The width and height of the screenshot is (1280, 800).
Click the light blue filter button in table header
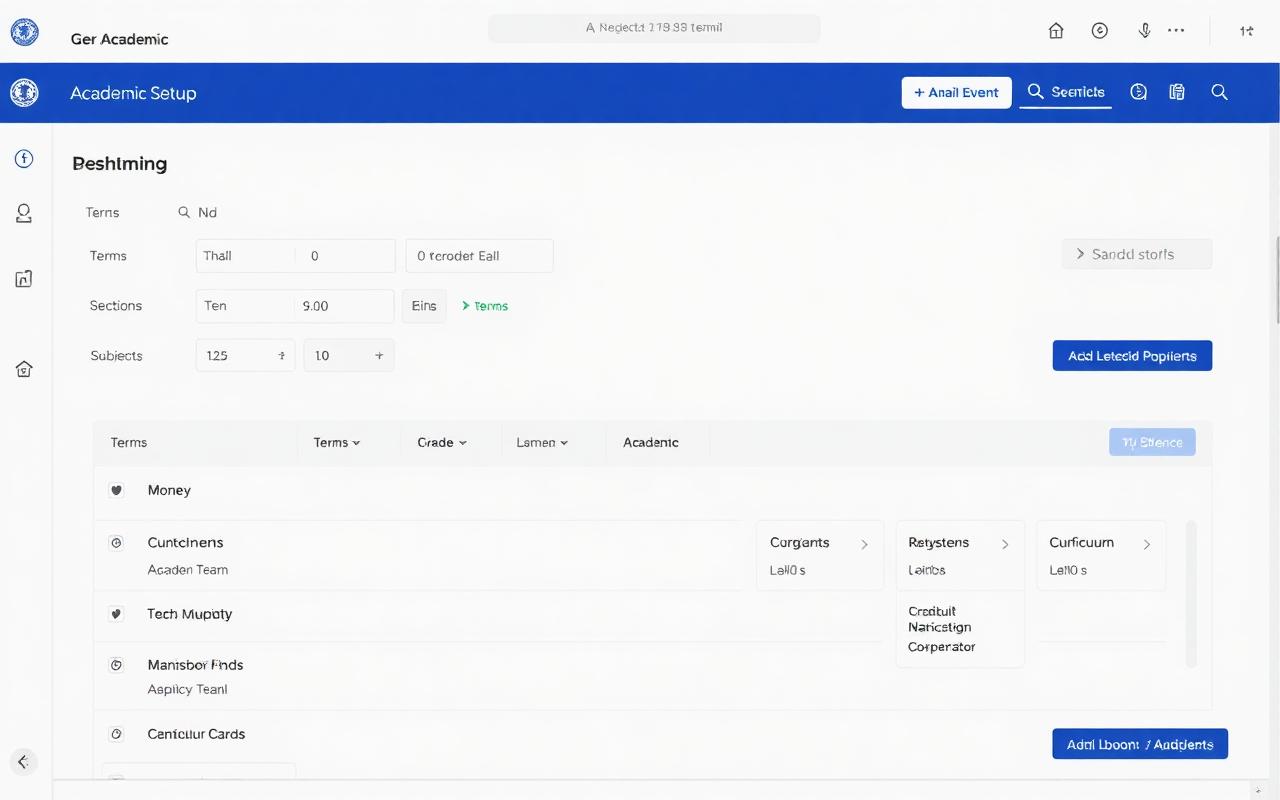coord(1152,442)
